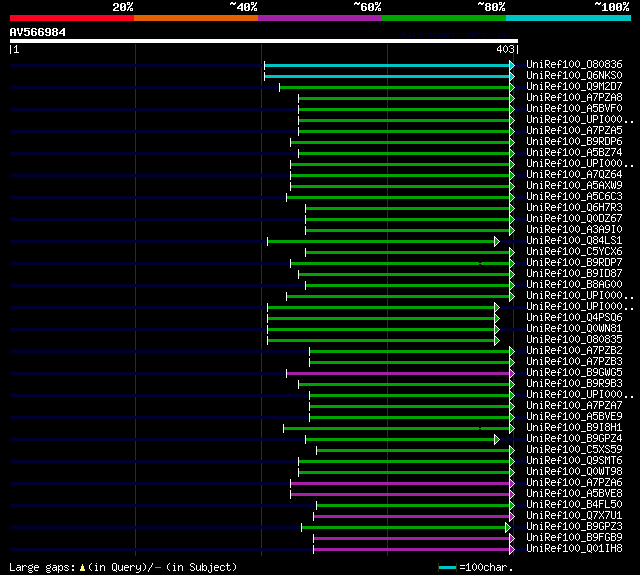
Task: Click the UniRef100_A5BVF0 label
Action: pos(574,109)
